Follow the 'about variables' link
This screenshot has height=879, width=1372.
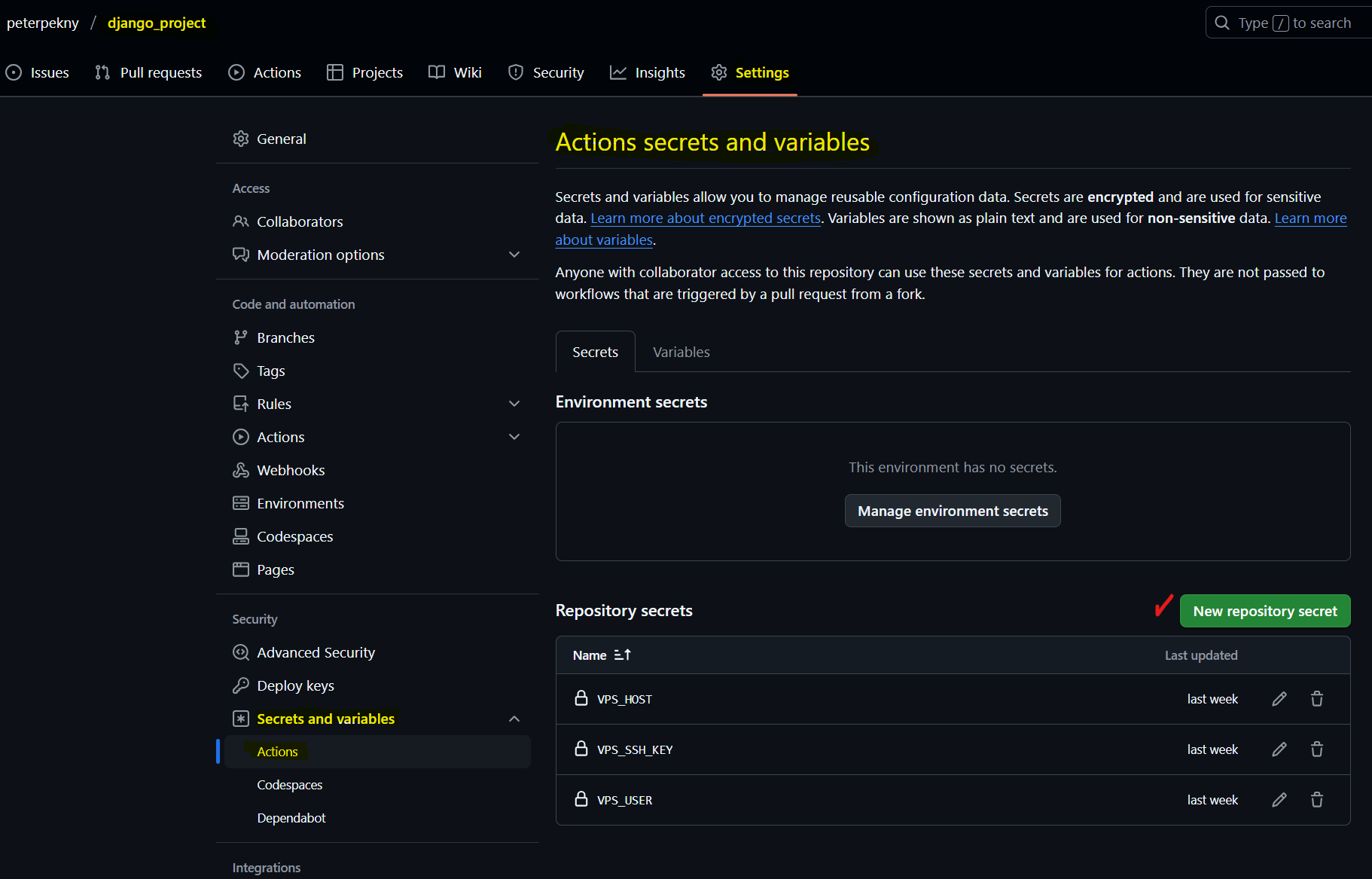click(x=604, y=240)
